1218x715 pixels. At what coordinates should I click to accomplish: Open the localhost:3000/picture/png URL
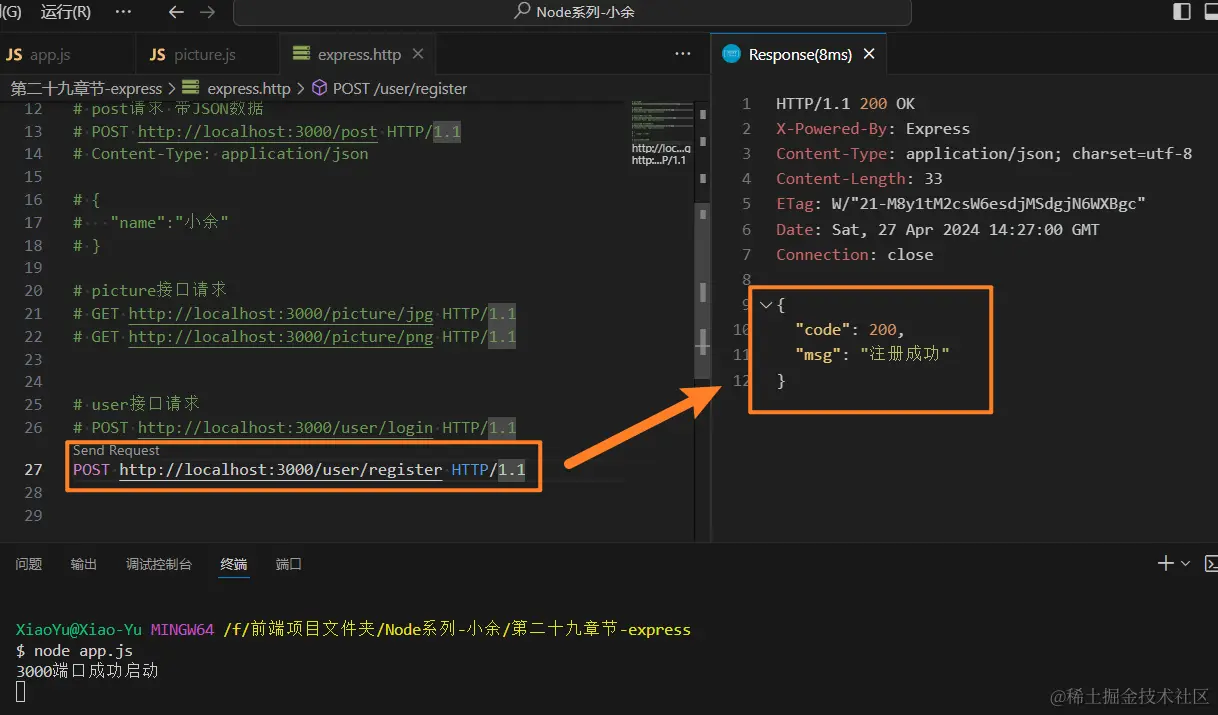tap(281, 337)
